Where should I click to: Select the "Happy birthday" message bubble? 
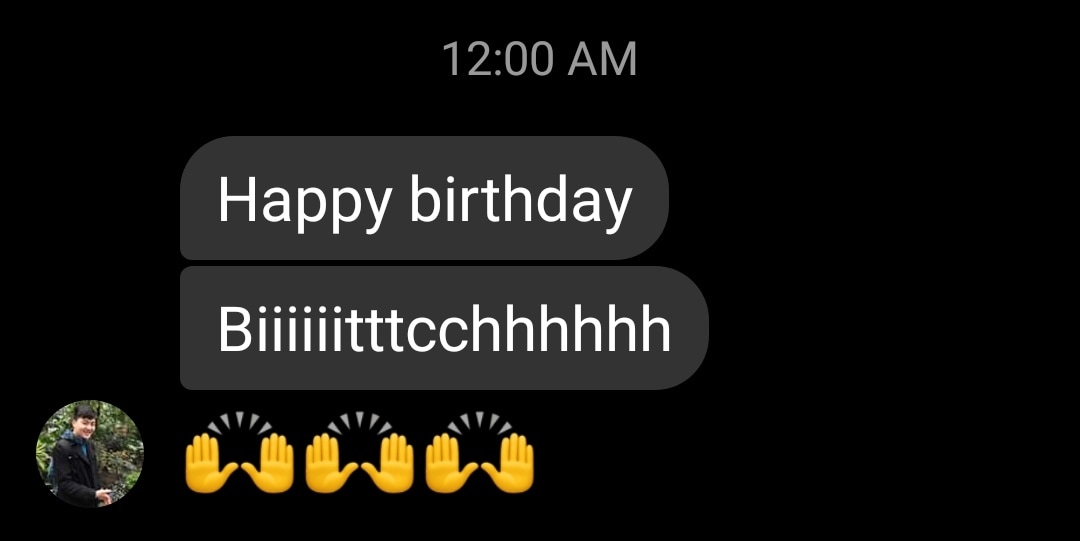coord(424,198)
